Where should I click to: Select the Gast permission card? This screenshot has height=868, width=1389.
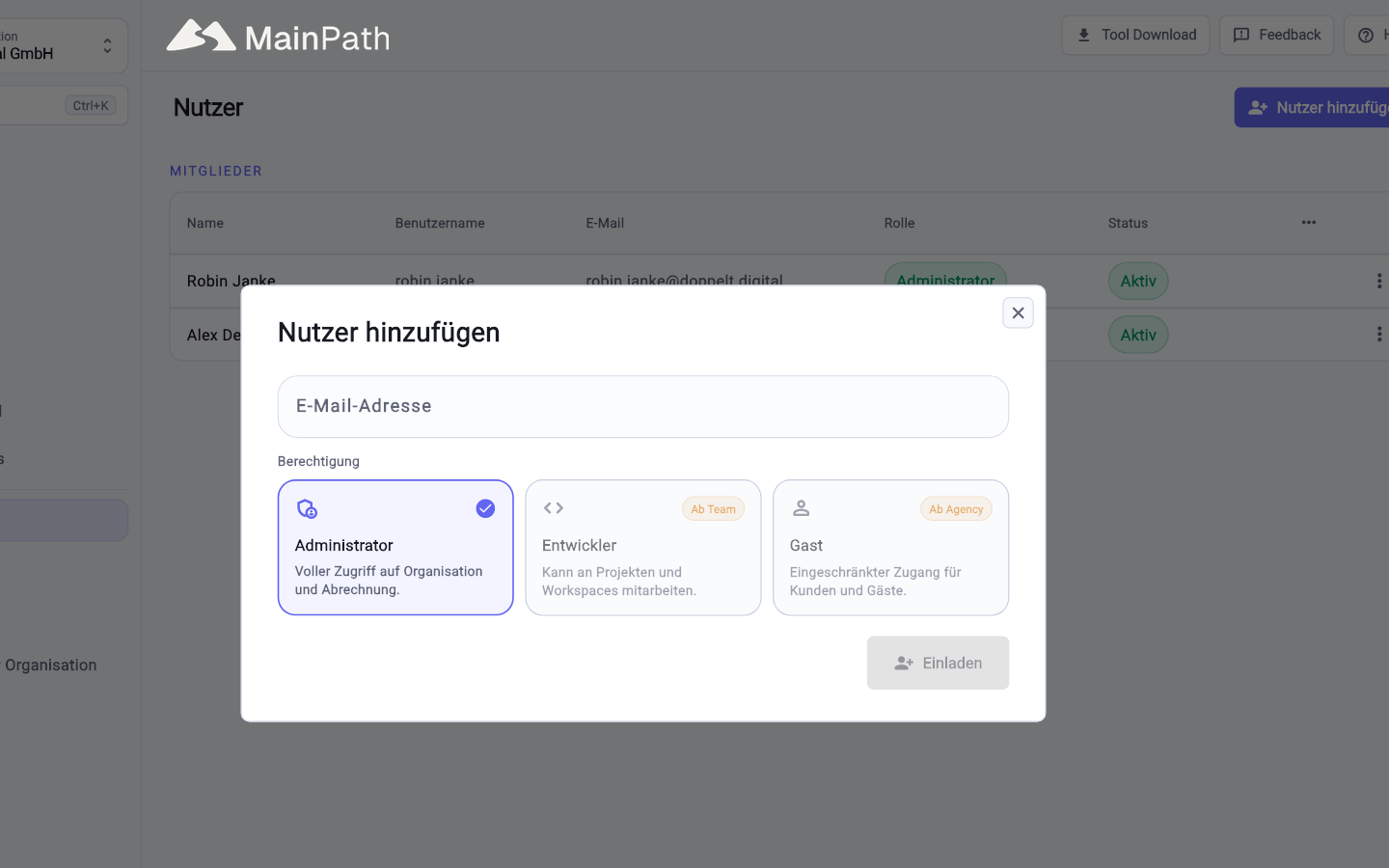[890, 547]
